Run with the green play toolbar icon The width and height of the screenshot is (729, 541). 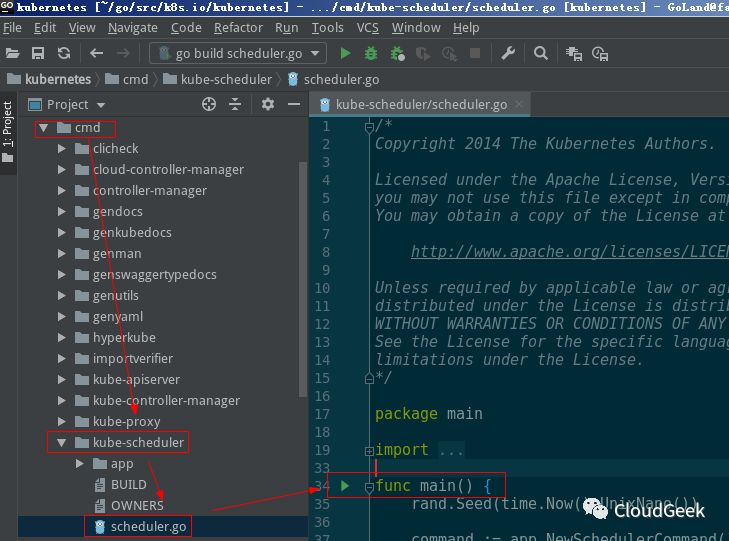click(345, 53)
